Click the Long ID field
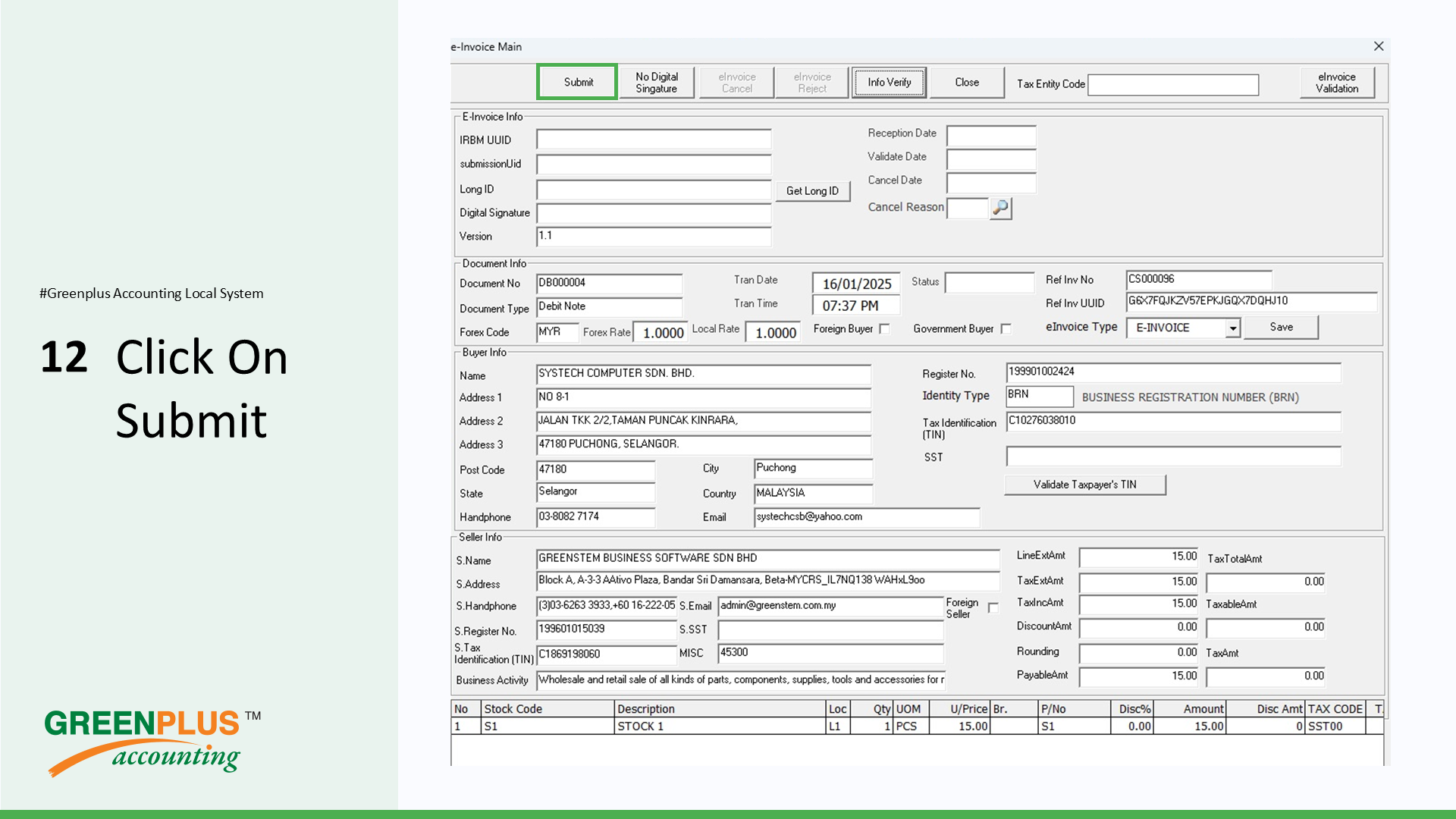 pos(654,190)
